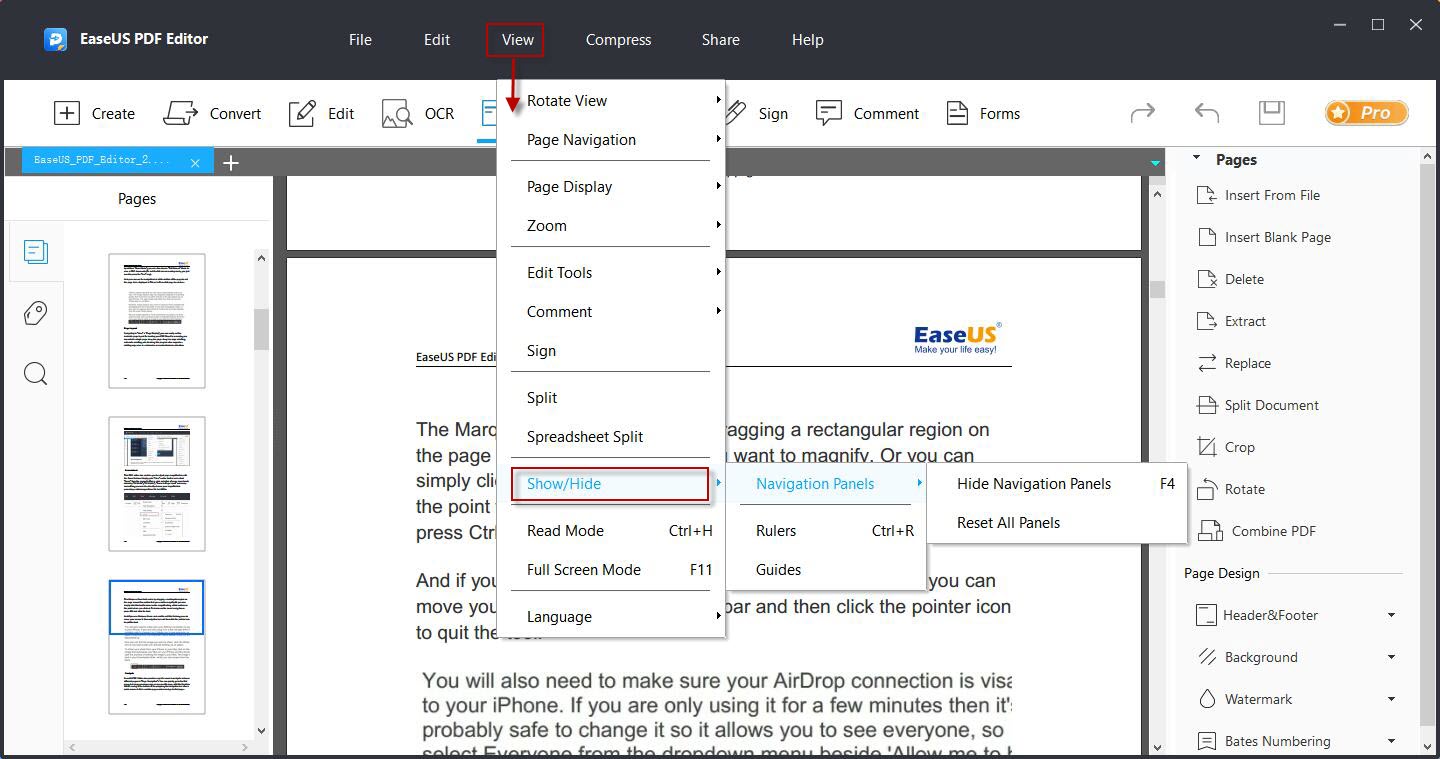The image size is (1440, 759).
Task: Click Insert From File in Pages panel
Action: 1258,195
